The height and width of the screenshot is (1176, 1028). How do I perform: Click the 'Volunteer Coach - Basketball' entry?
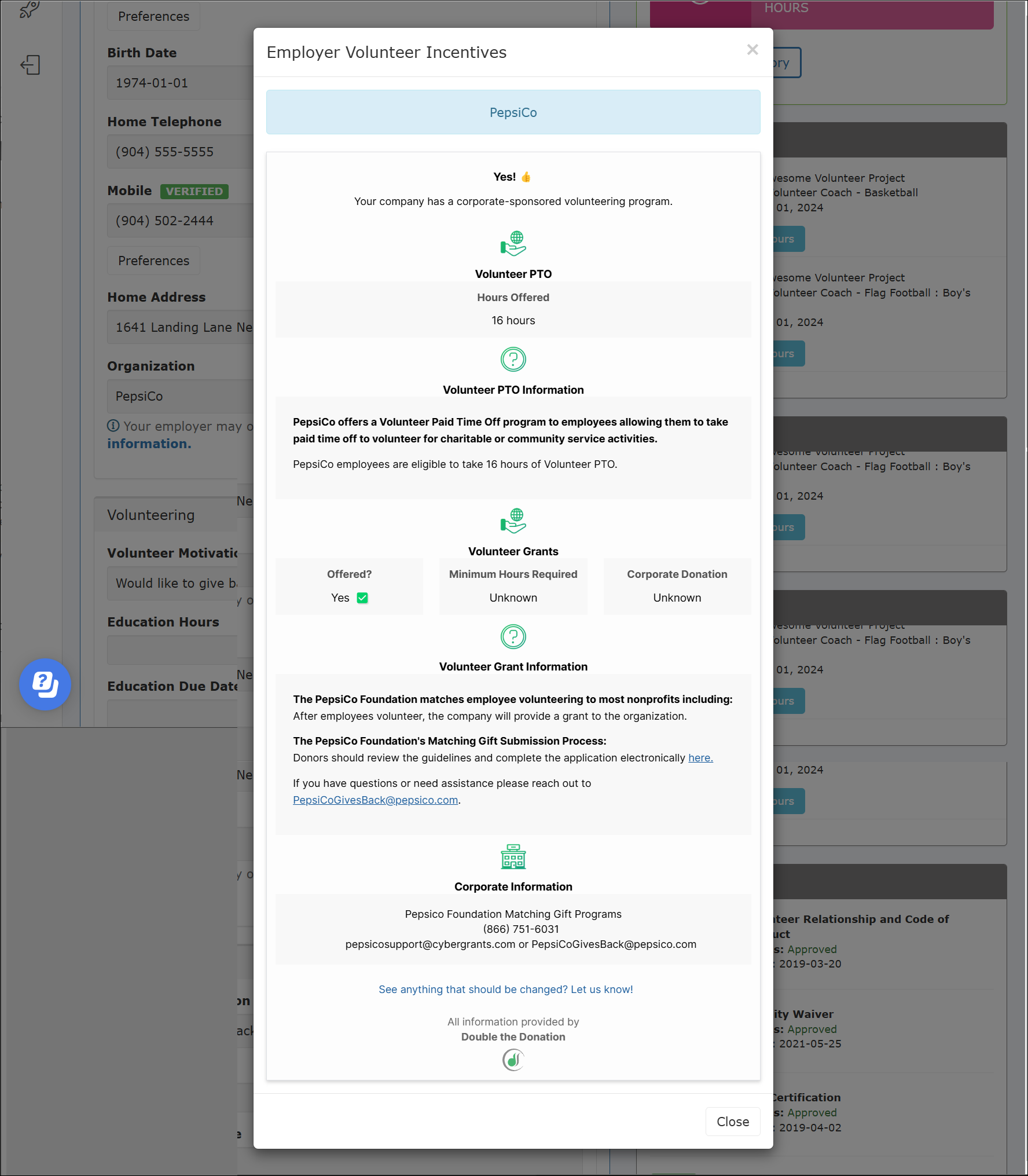(x=846, y=192)
